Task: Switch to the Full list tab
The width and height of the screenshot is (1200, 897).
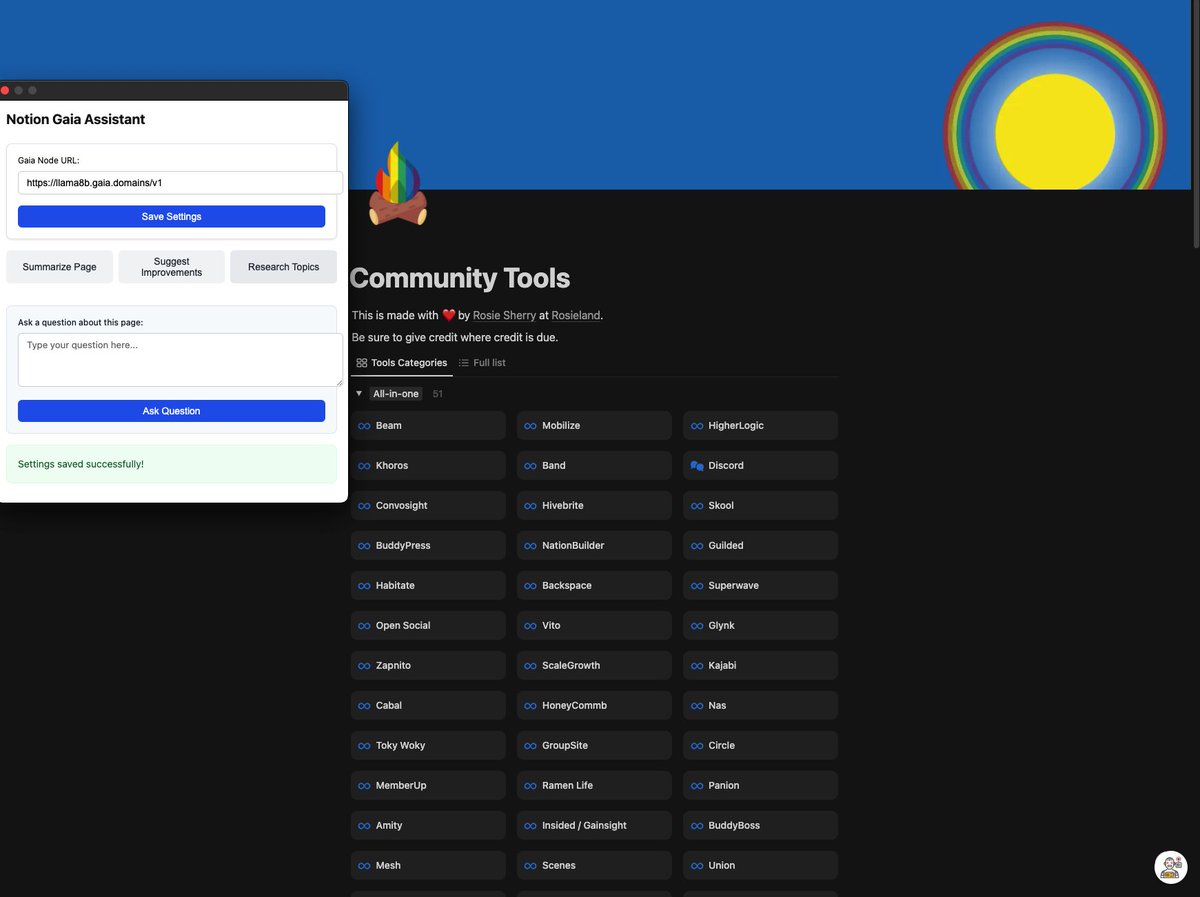Action: click(x=488, y=363)
